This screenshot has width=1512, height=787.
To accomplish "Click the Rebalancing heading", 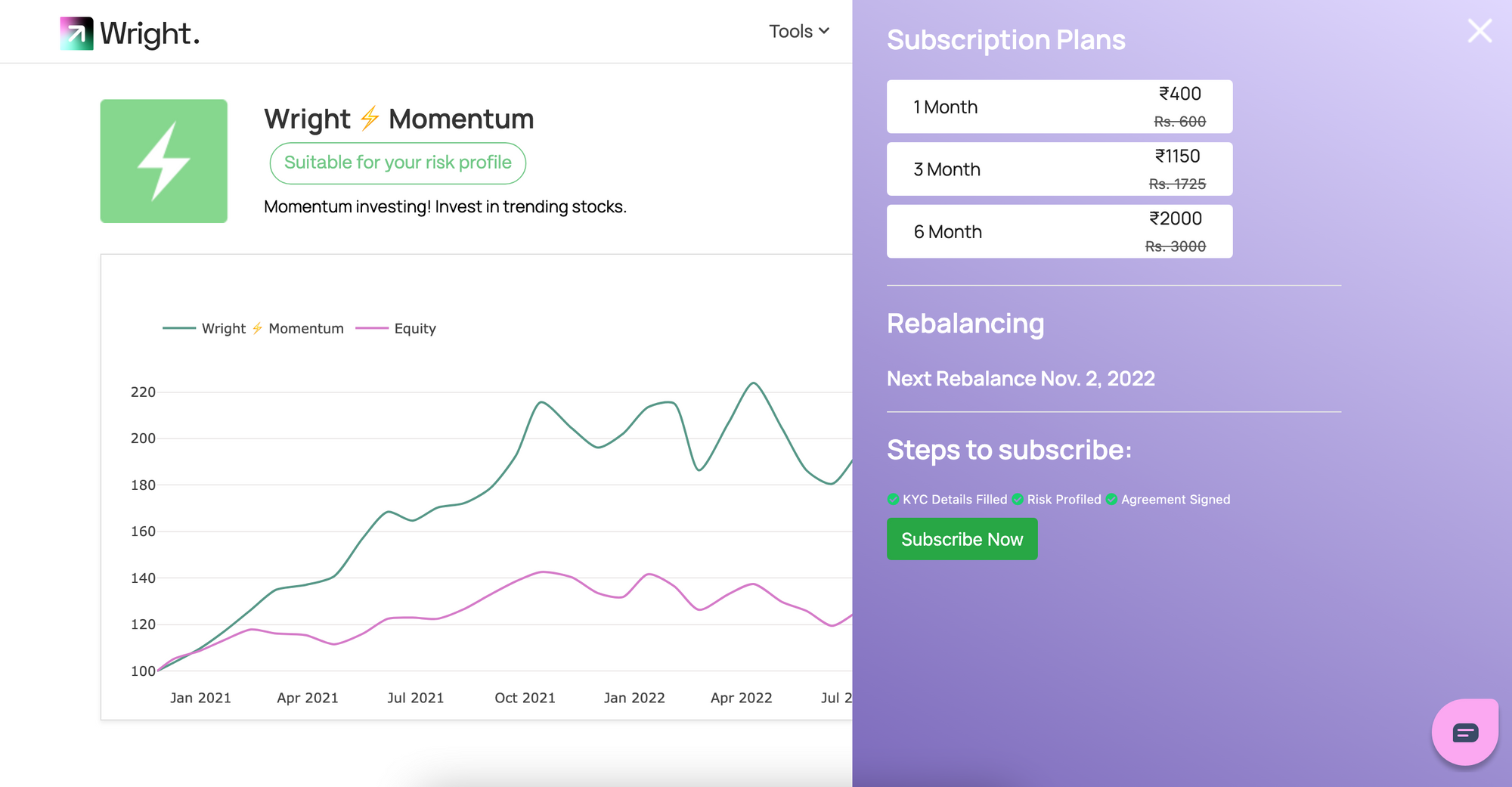I will coord(965,324).
